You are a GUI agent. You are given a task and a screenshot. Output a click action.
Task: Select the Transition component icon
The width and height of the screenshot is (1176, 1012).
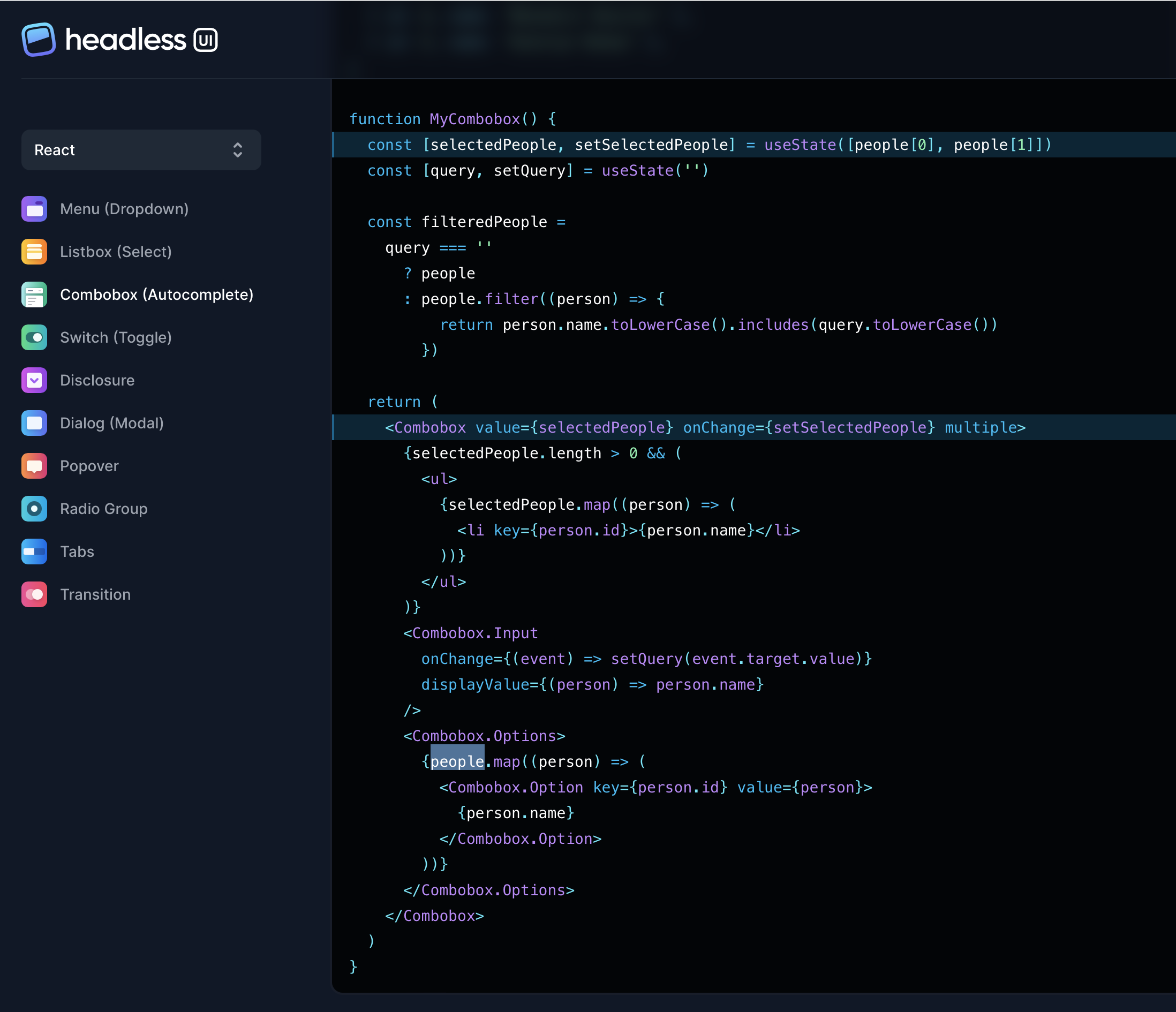[34, 594]
